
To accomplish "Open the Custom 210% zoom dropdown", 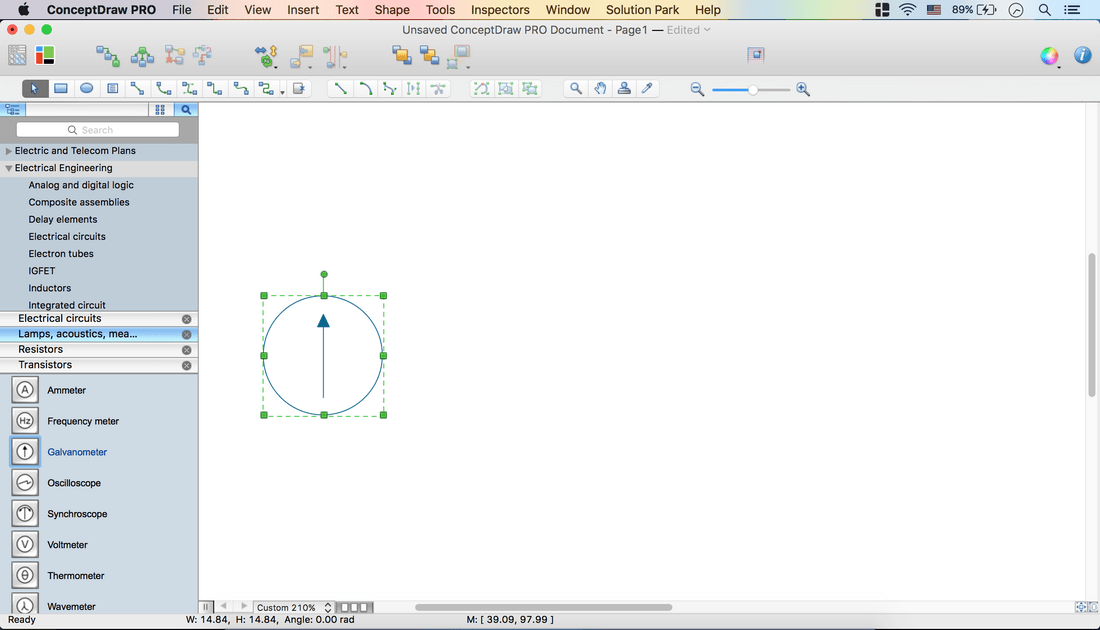I will click(293, 607).
